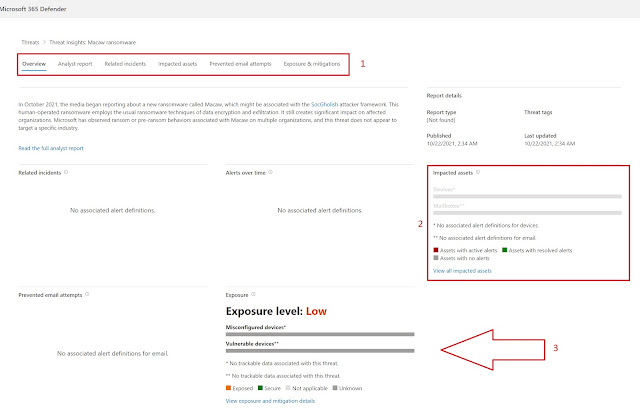
Task: Click gray Assets with no alerts swatch
Action: (436, 258)
